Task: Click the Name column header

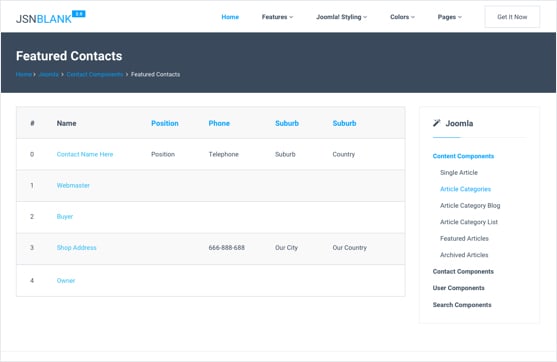Action: click(66, 123)
